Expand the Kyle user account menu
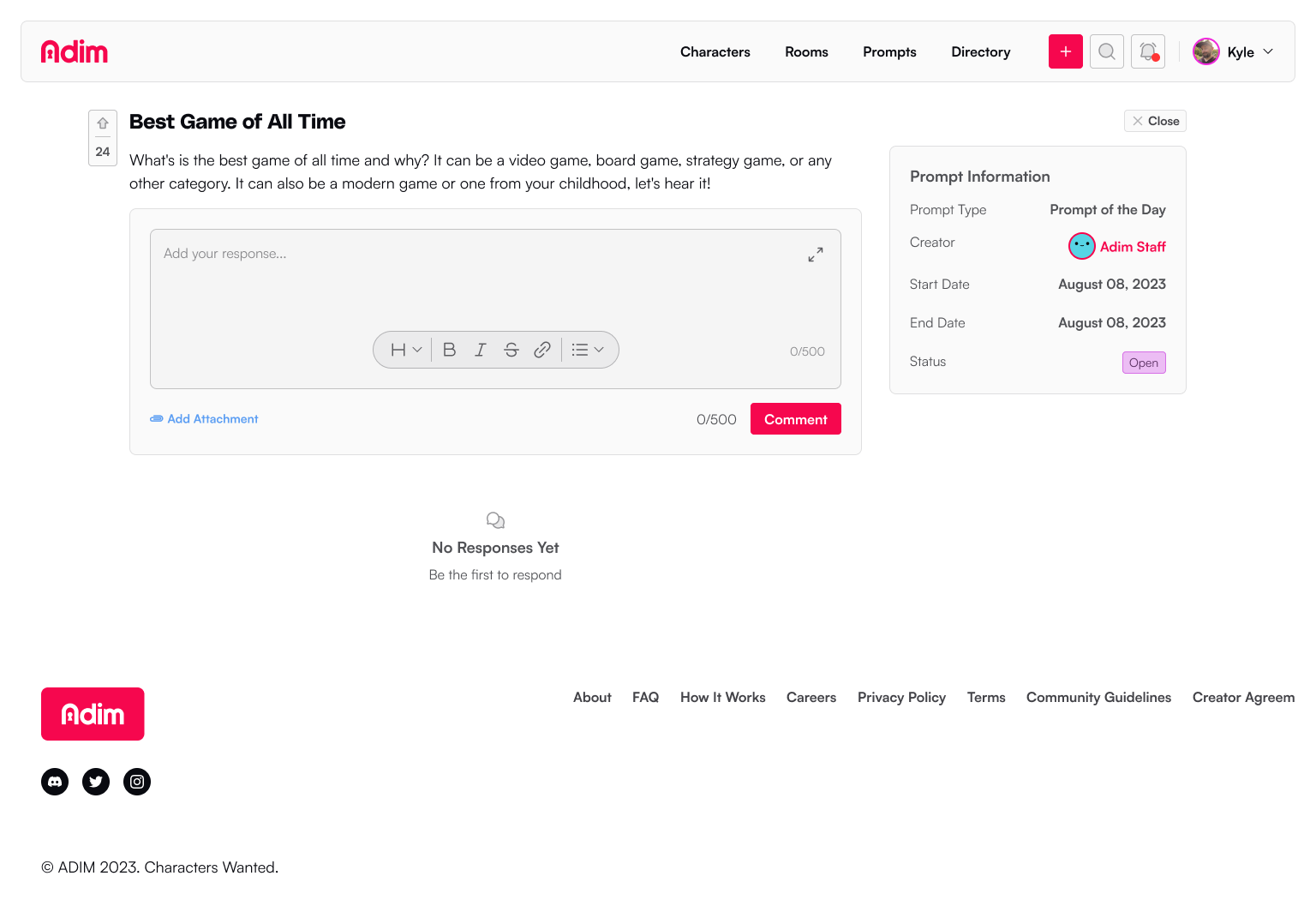This screenshot has width=1316, height=918. [1234, 51]
